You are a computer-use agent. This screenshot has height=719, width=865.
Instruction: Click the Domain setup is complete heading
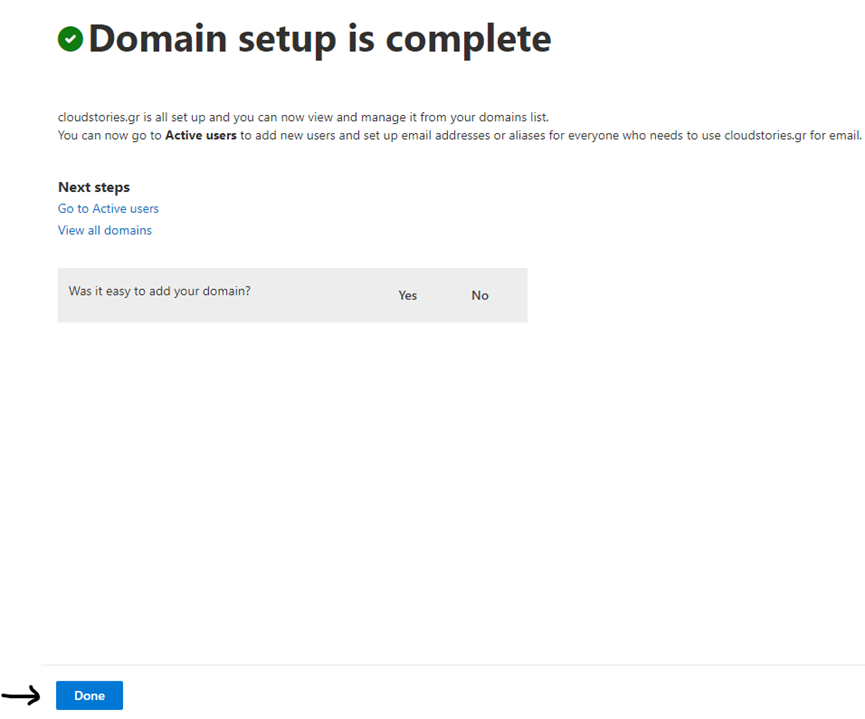319,39
